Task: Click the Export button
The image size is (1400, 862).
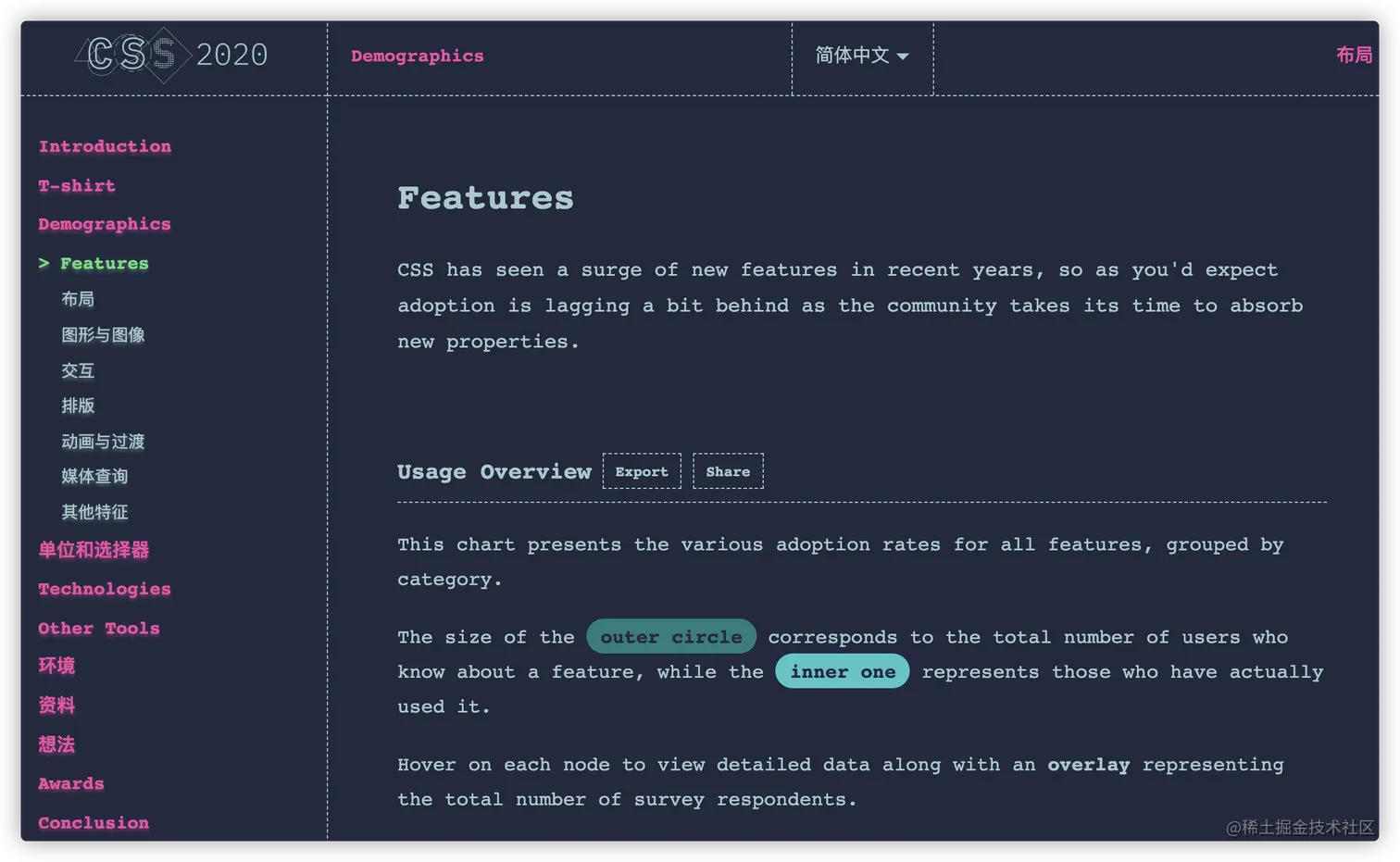Action: point(642,471)
